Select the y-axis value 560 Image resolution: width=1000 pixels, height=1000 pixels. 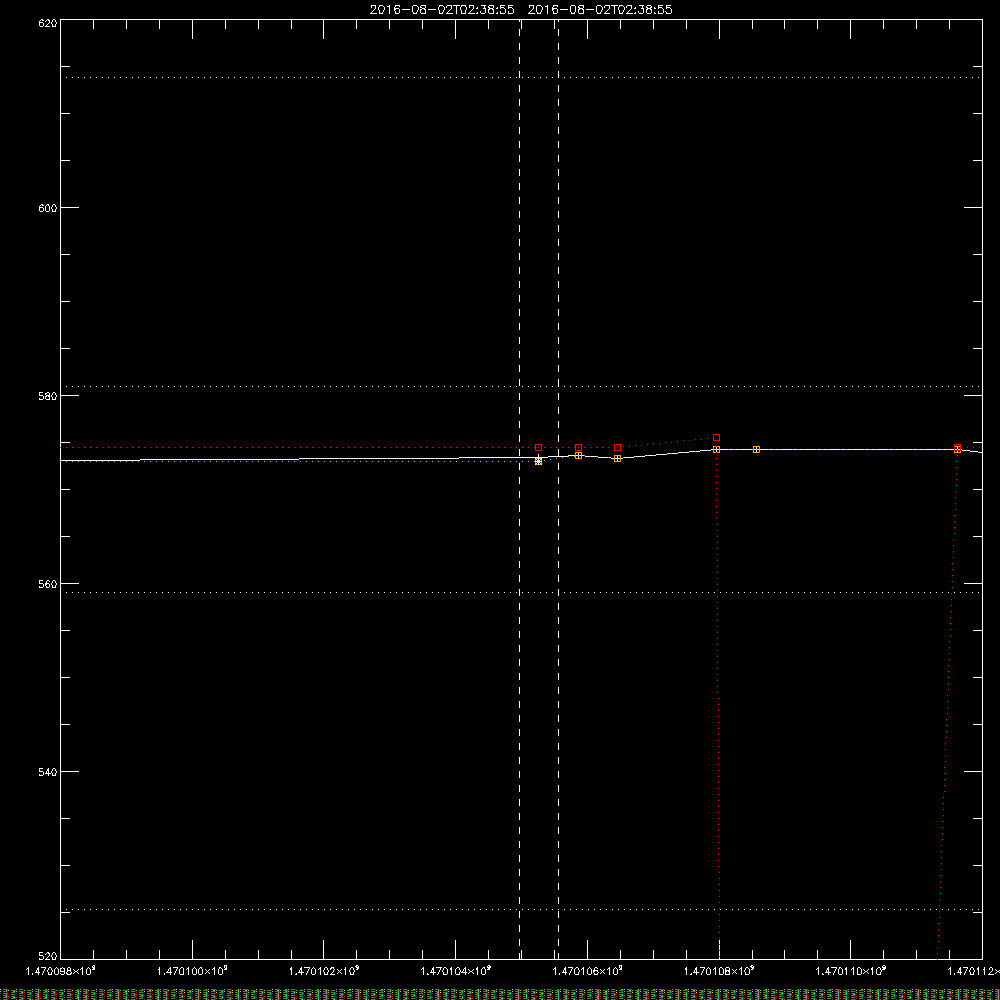tap(48, 584)
